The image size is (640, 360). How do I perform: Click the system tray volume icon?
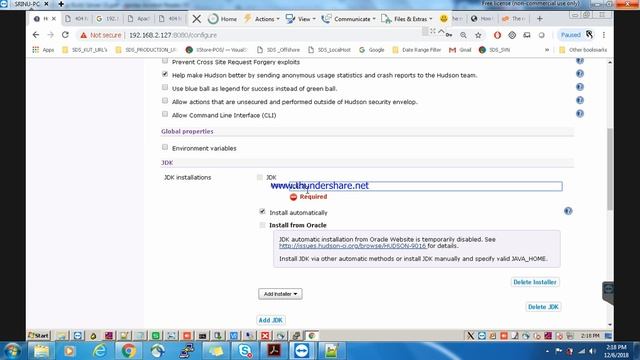pyautogui.click(x=592, y=351)
